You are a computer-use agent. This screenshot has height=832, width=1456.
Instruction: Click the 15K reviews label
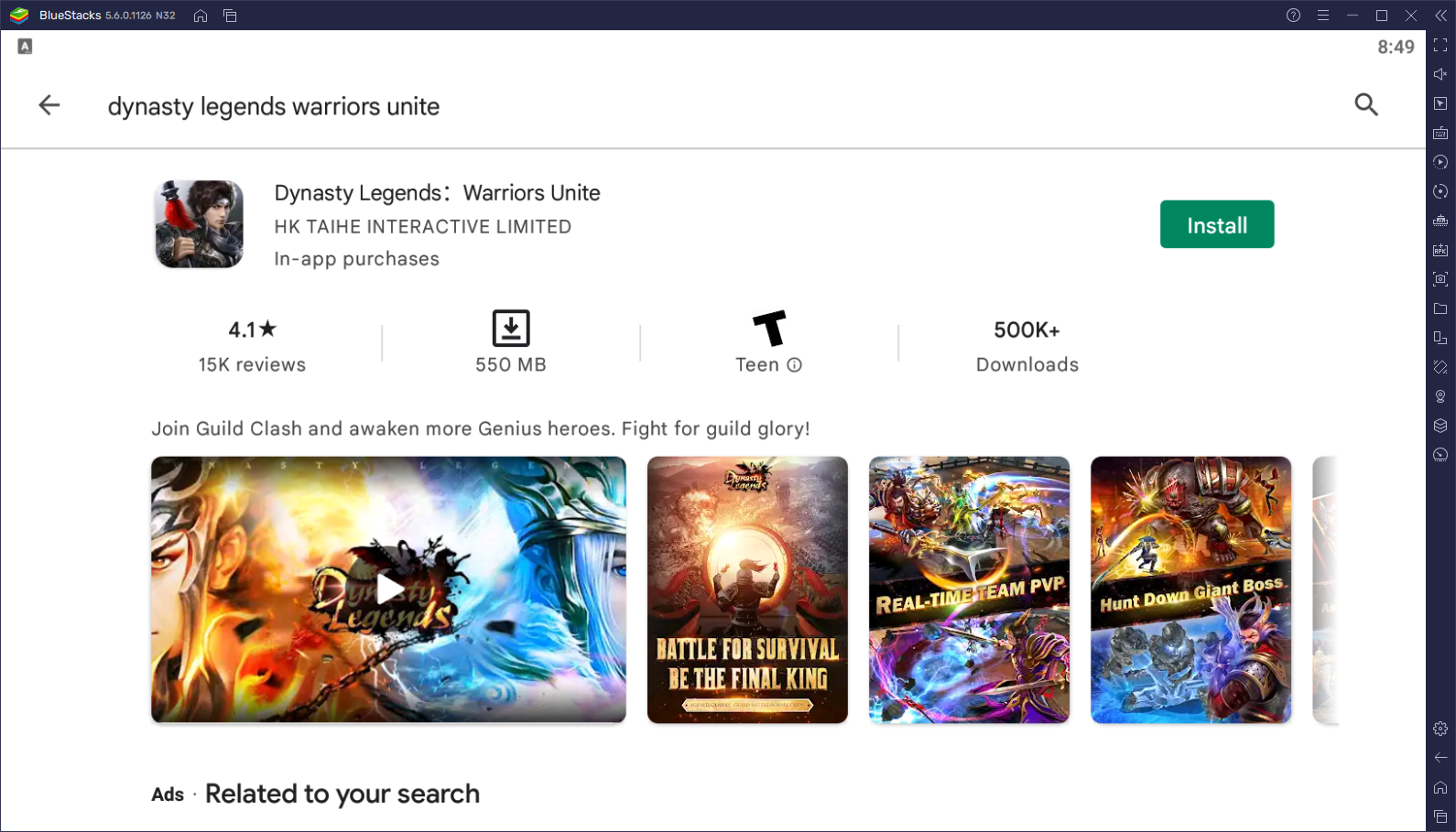click(252, 365)
